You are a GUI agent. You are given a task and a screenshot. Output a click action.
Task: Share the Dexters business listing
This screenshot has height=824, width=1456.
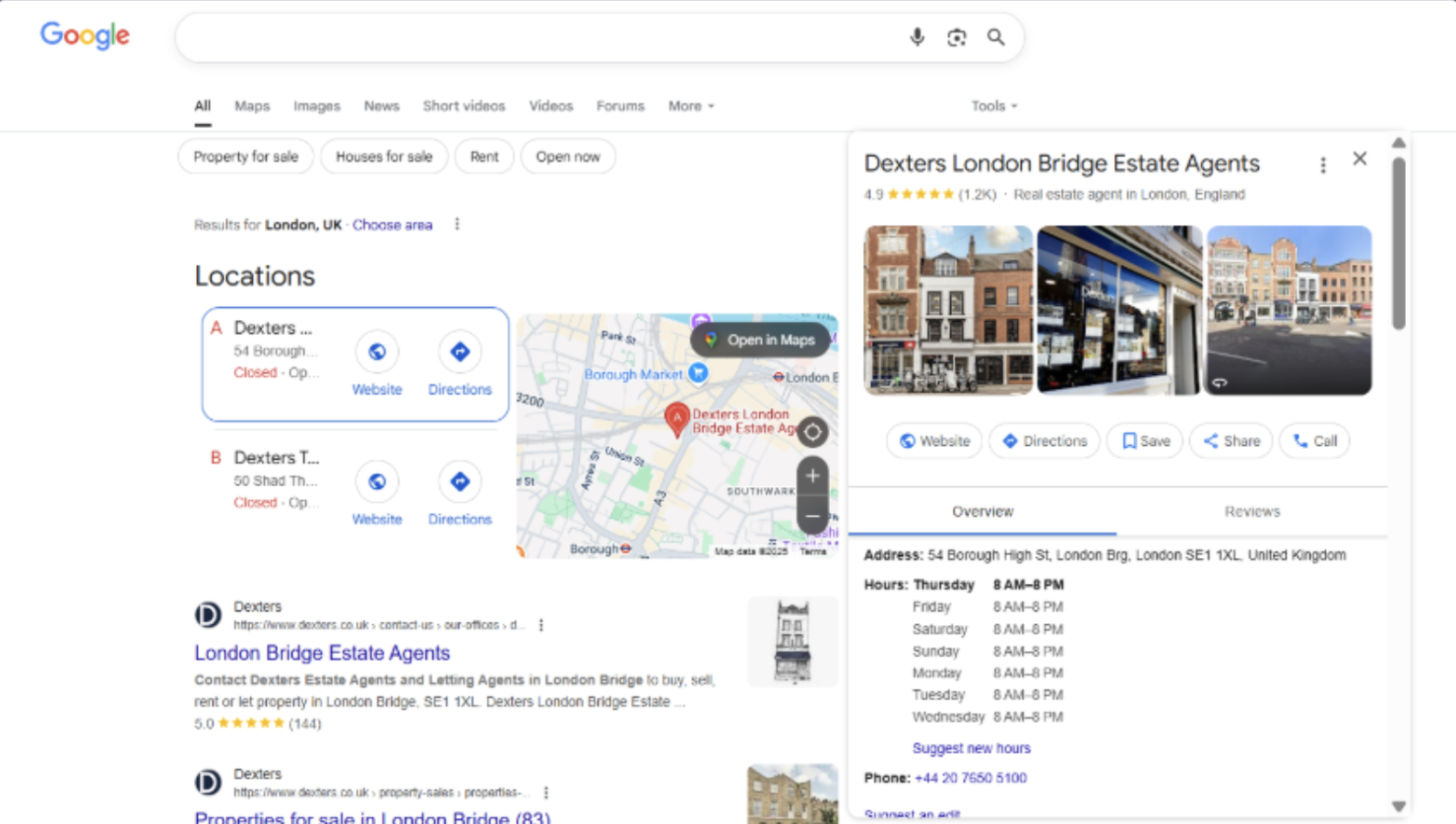pyautogui.click(x=1232, y=441)
